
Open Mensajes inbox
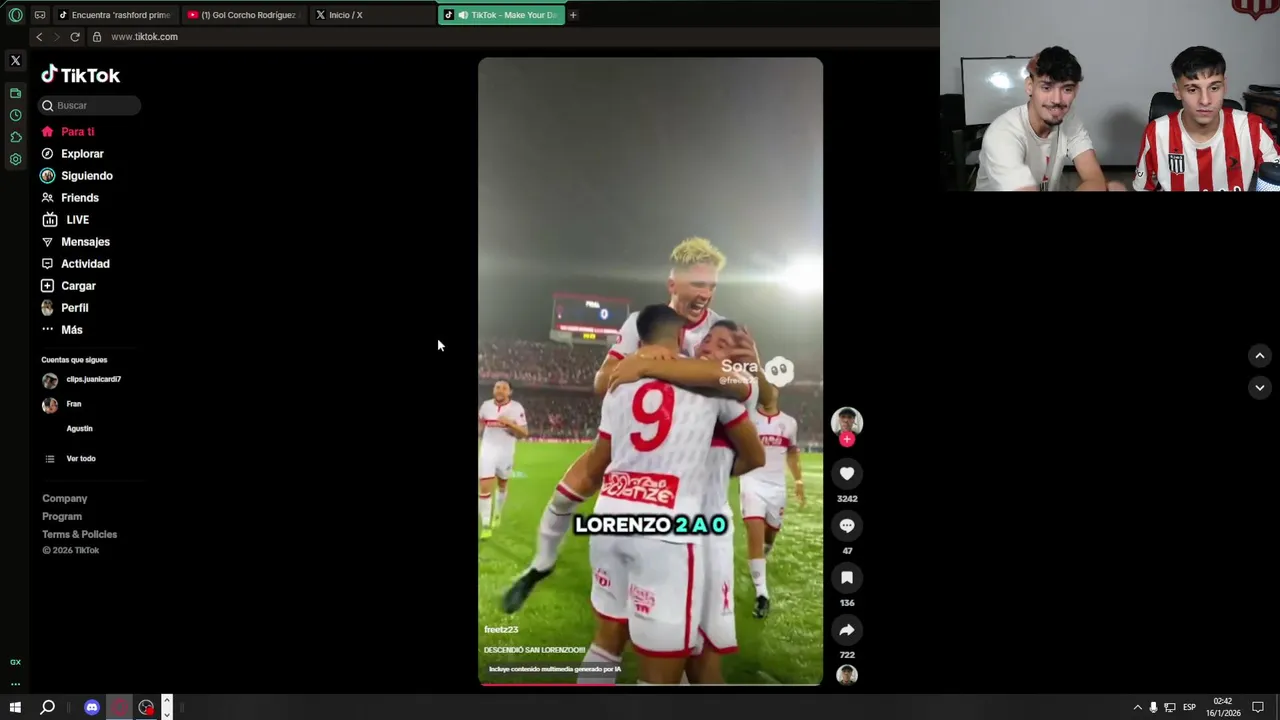(x=76, y=242)
